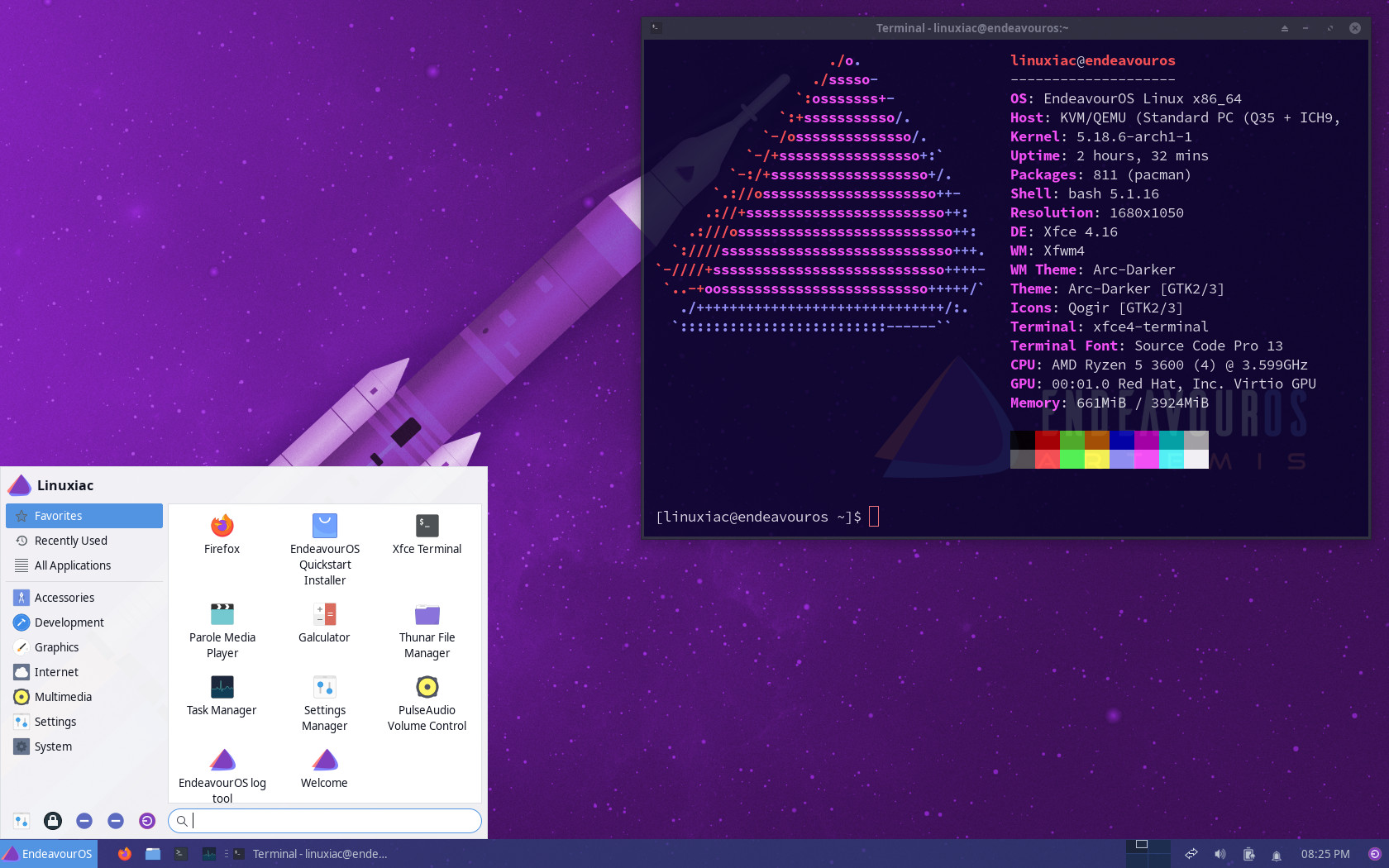Click the 'Packages: 811 (pacman)' line
The image size is (1389, 868).
1100,174
